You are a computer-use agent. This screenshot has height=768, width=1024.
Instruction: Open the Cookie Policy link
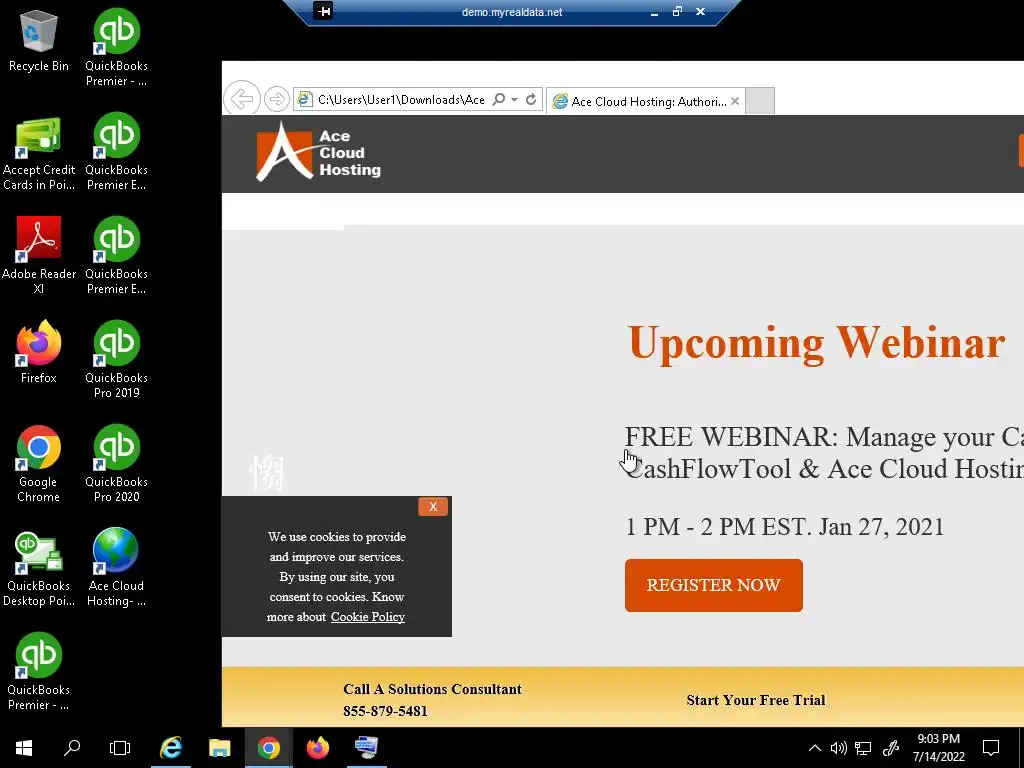click(x=368, y=616)
